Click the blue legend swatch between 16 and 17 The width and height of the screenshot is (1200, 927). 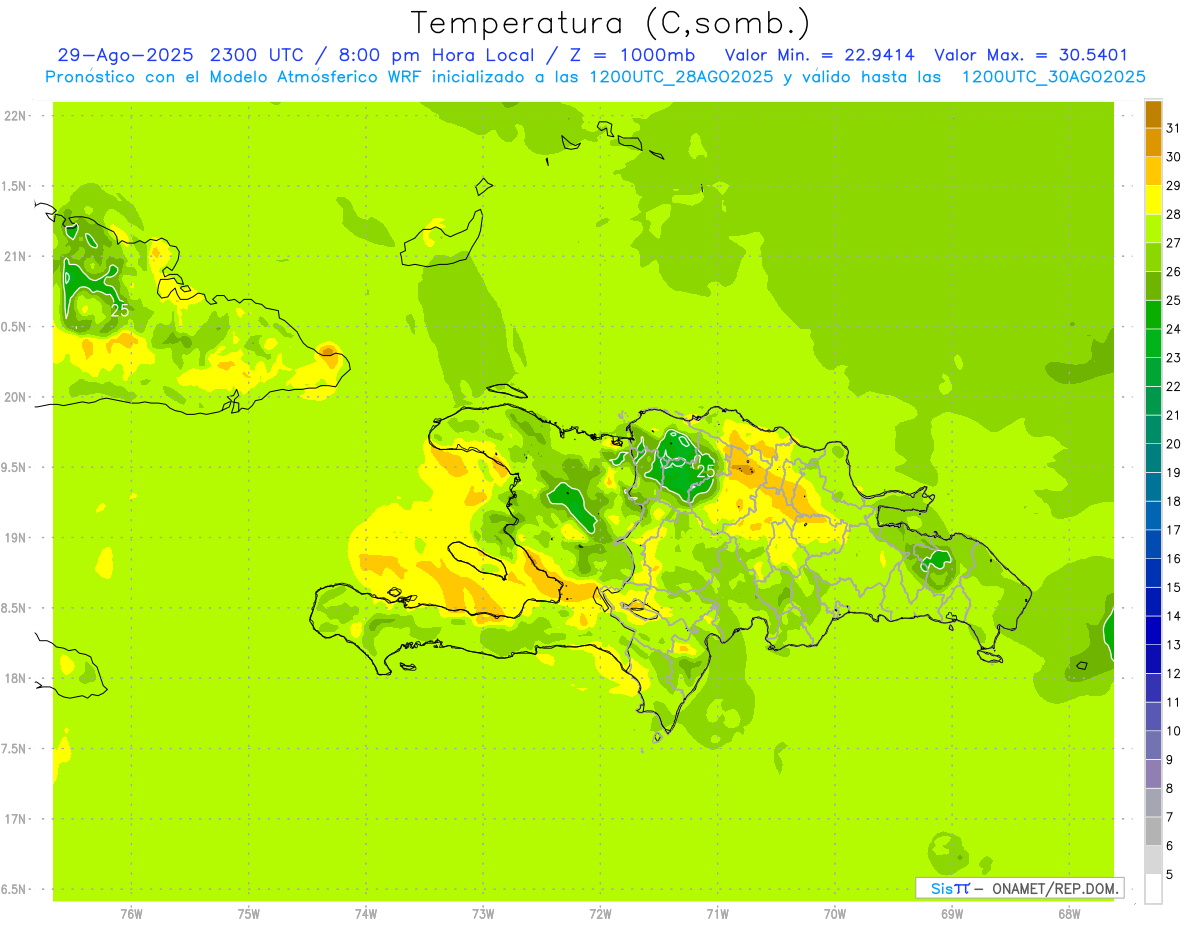[x=1153, y=544]
